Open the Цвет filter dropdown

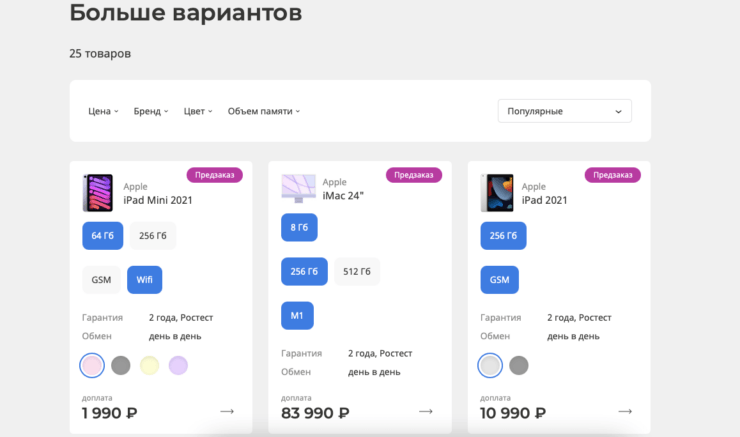198,111
